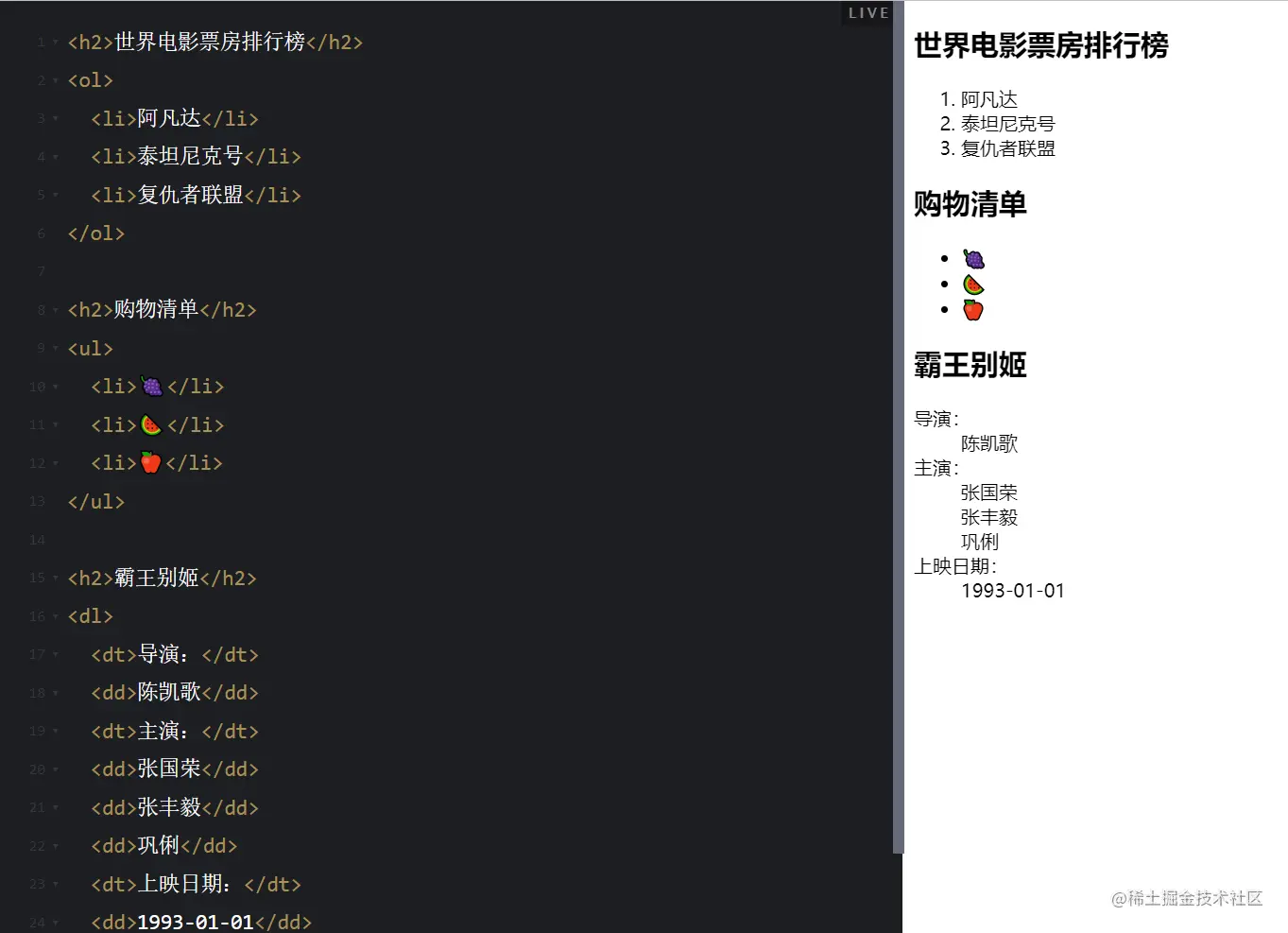This screenshot has height=933, width=1288.
Task: Collapse the ol fold arrow on line 2
Action: (56, 81)
